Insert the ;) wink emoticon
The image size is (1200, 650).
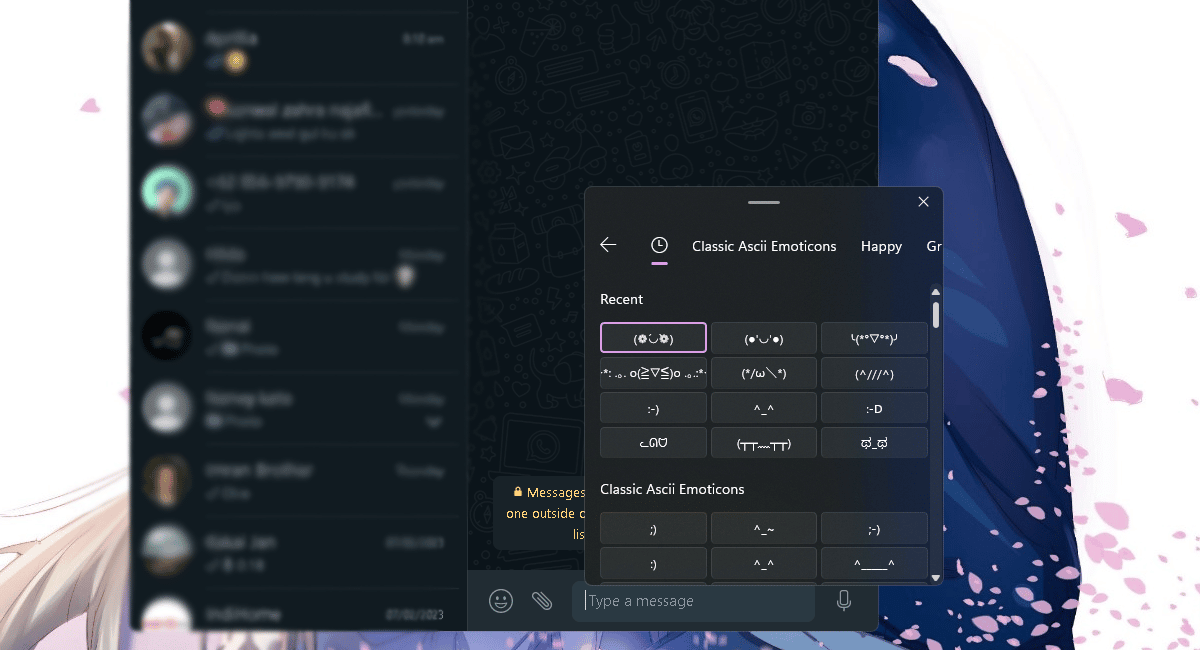[x=654, y=528]
